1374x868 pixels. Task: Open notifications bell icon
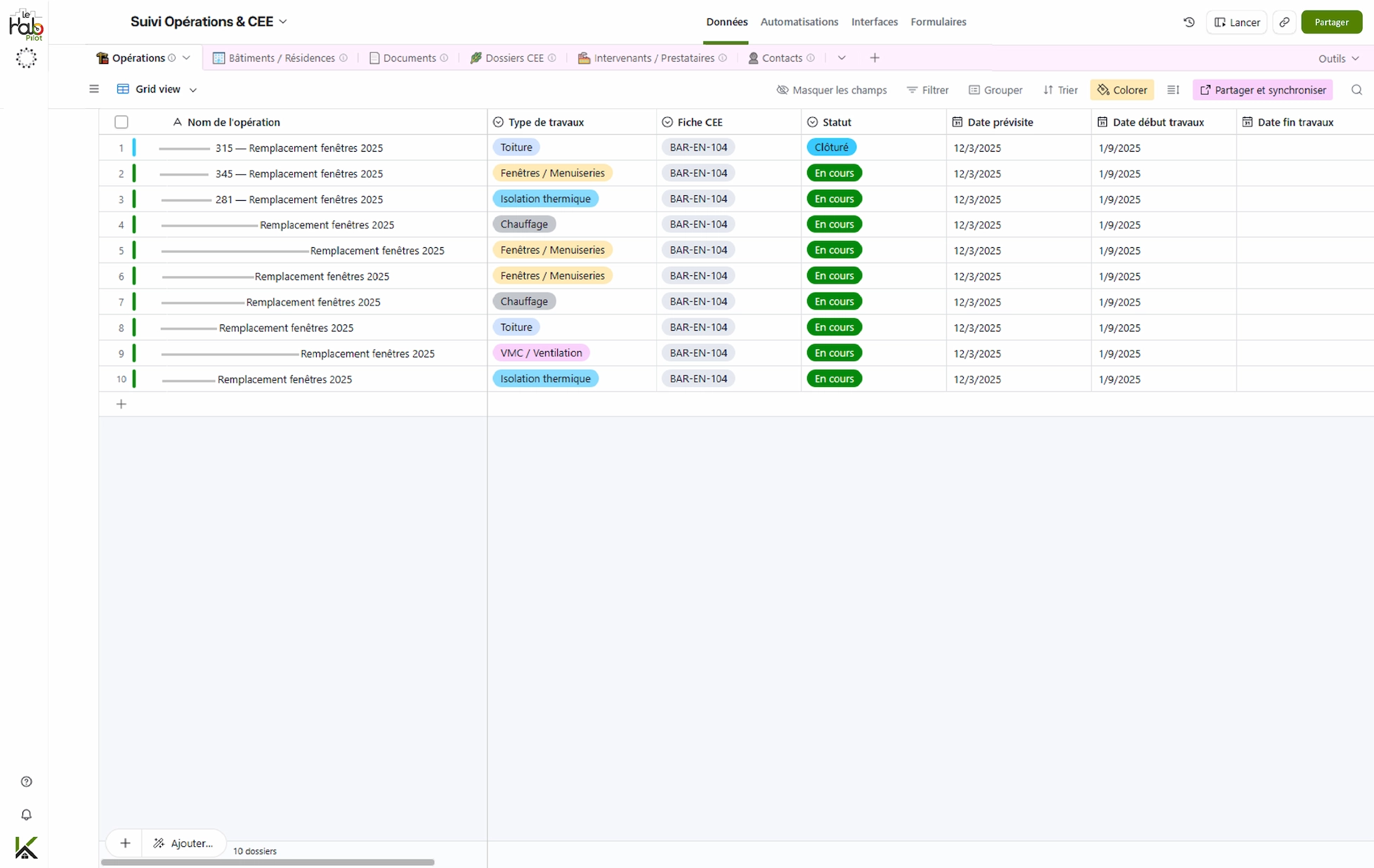[27, 815]
